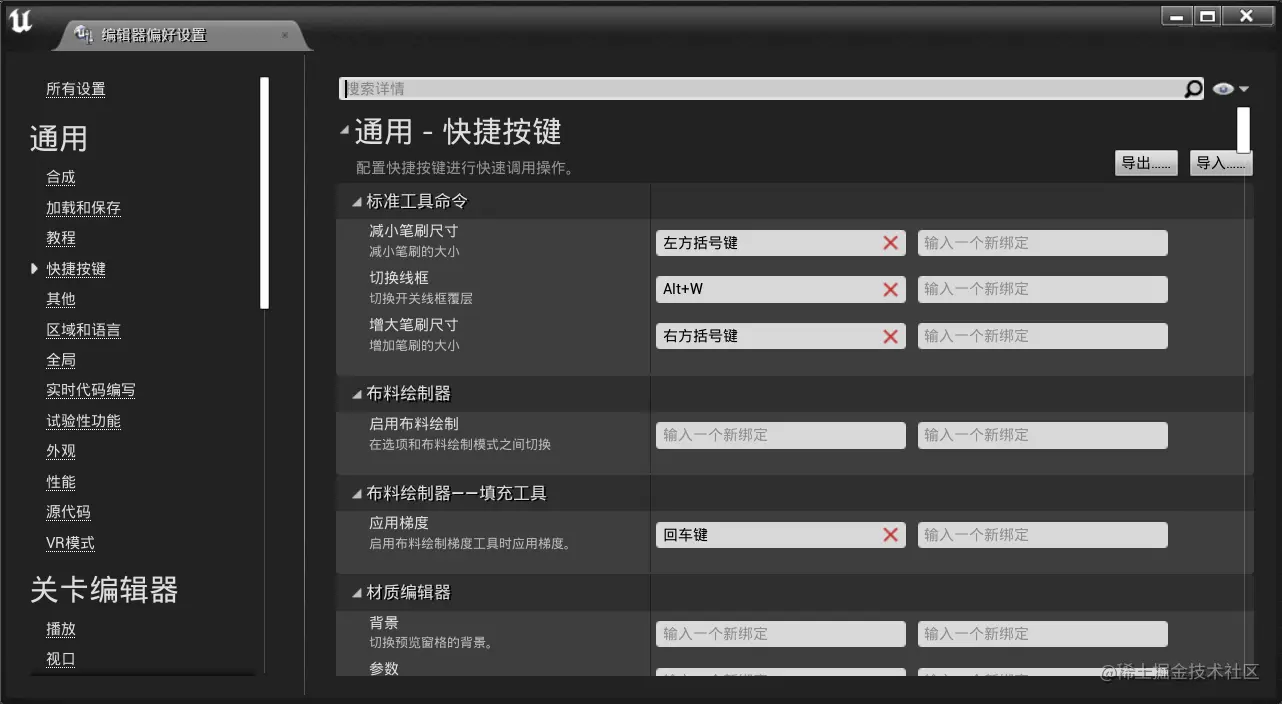The height and width of the screenshot is (704, 1282).
Task: Open the 源代码 settings page
Action: click(x=68, y=512)
